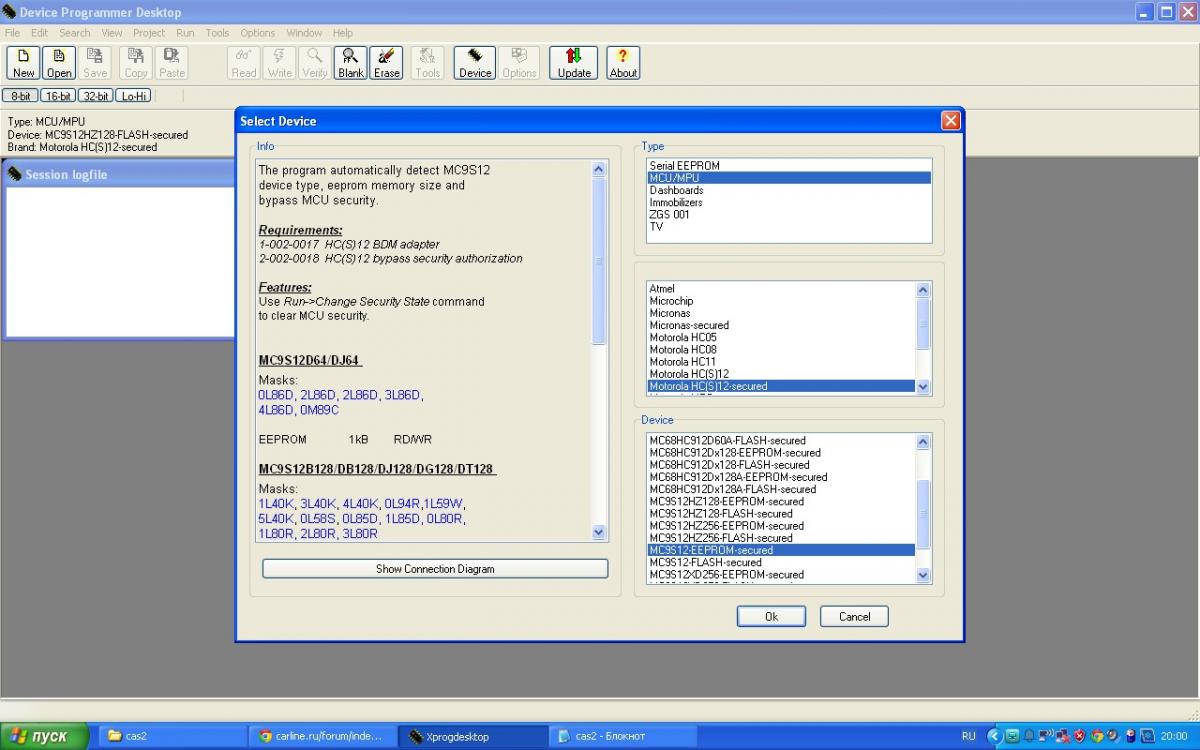Screen dimensions: 1200x750
Task: Open the Tools menu
Action: click(217, 33)
